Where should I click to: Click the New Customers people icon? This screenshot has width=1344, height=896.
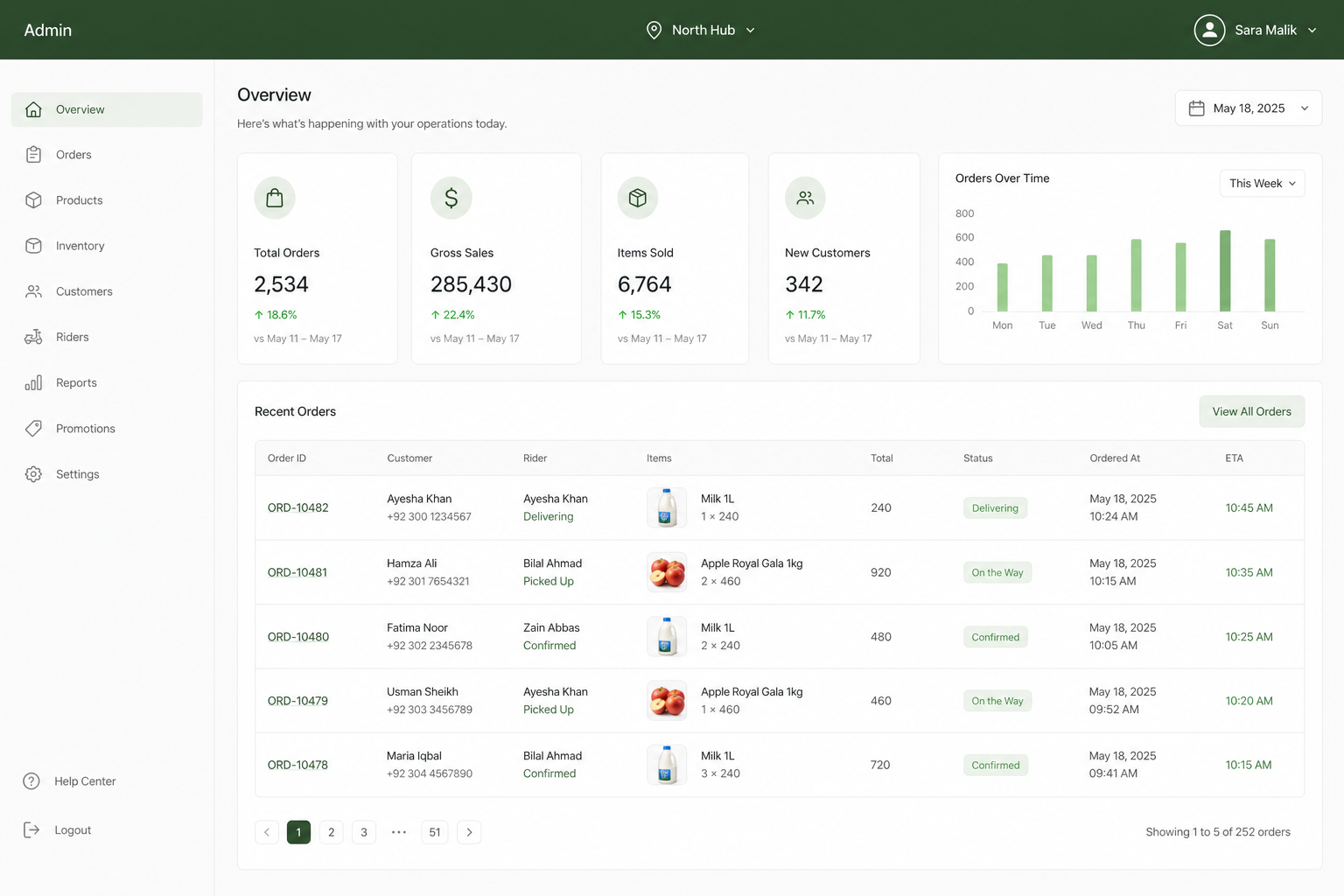805,198
